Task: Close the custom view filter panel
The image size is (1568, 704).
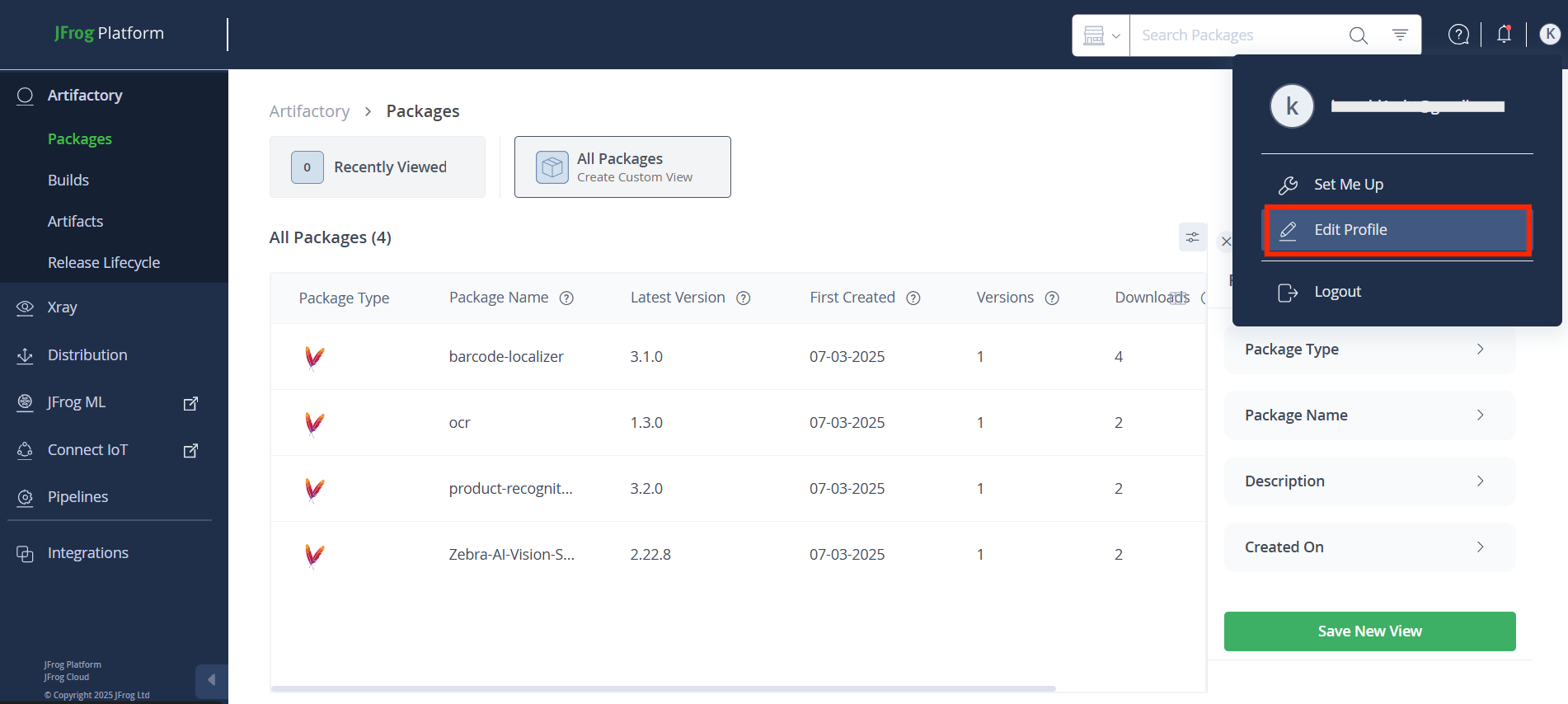Action: (x=1226, y=242)
